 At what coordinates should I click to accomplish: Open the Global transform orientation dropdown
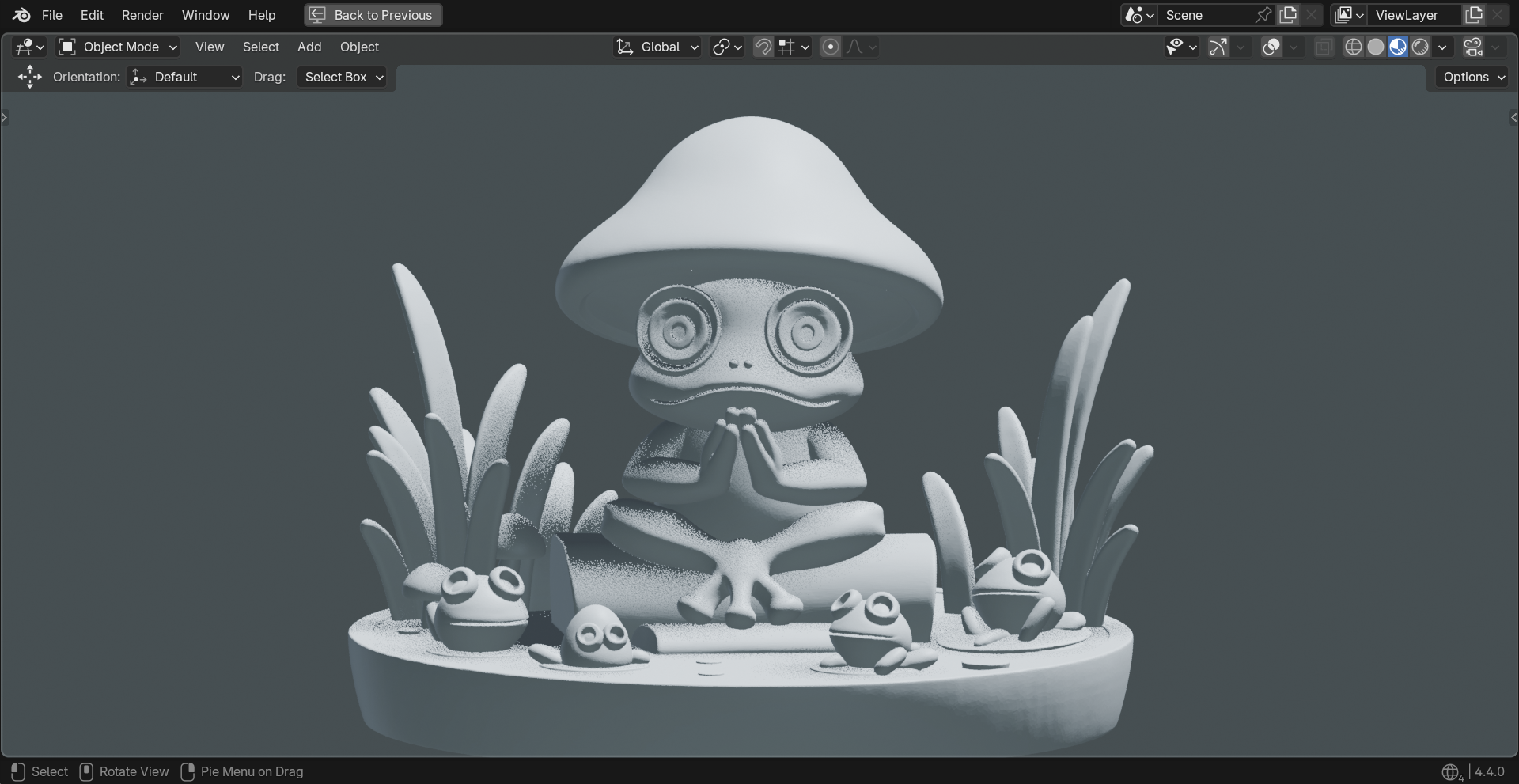pyautogui.click(x=657, y=47)
